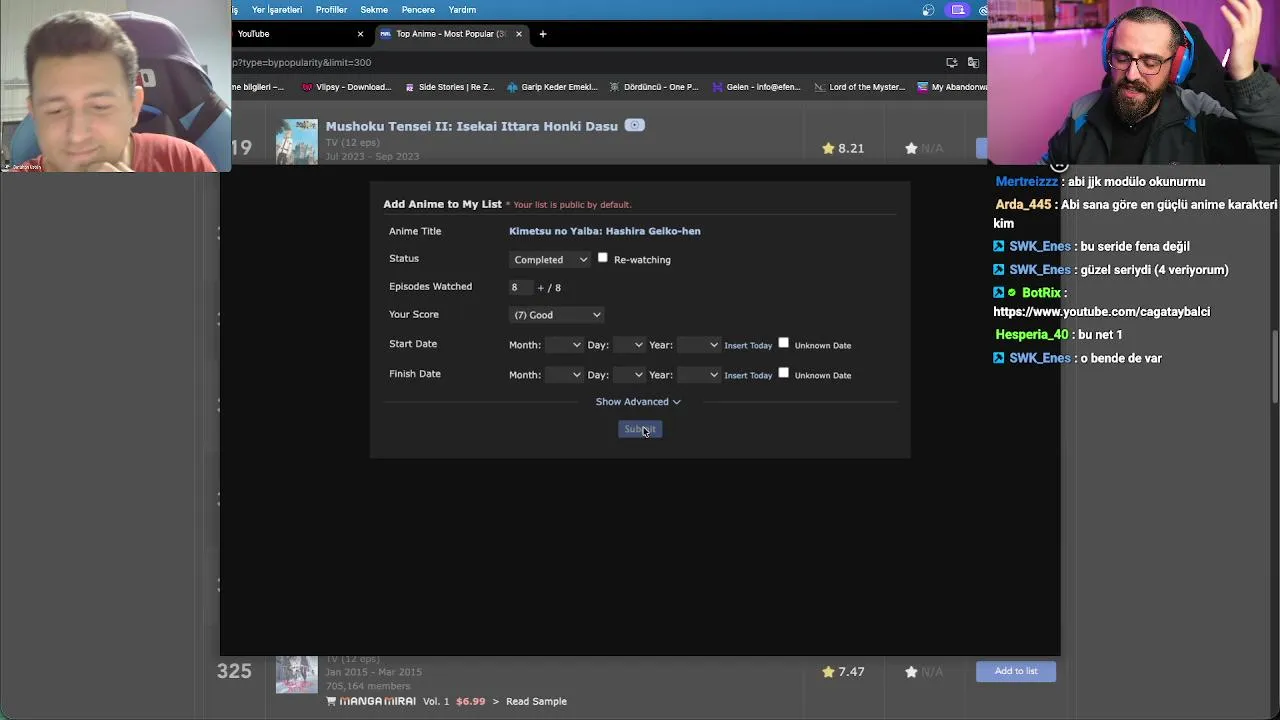Open Yardım menu
Viewport: 1280px width, 720px height.
pyautogui.click(x=462, y=10)
